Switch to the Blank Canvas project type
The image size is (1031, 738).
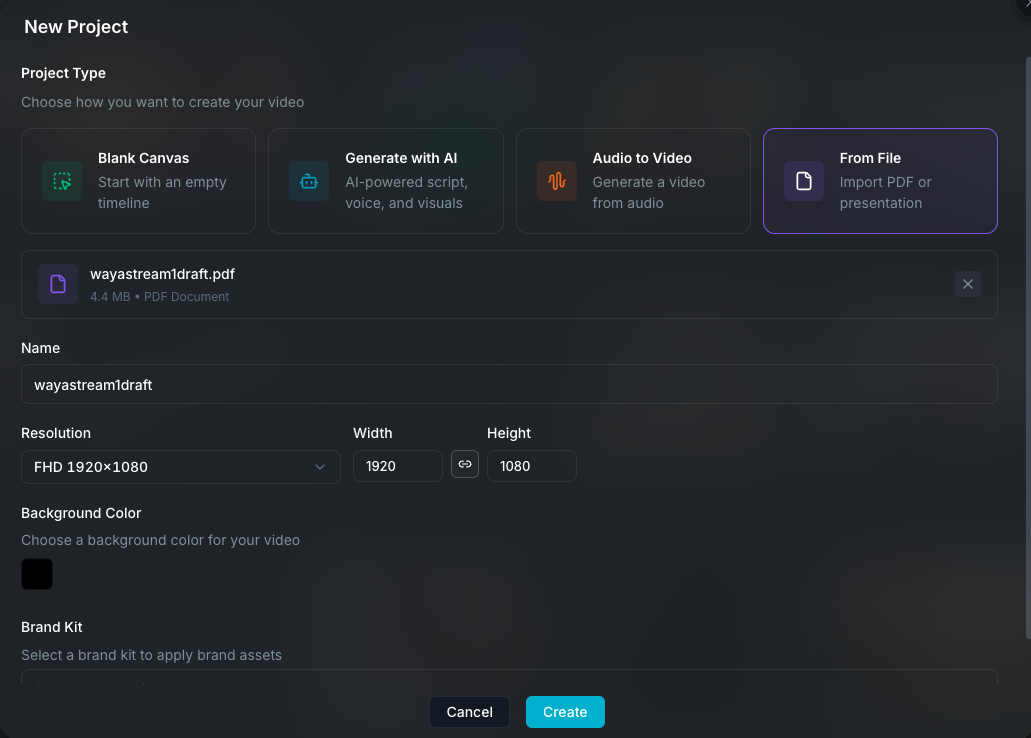coord(138,181)
